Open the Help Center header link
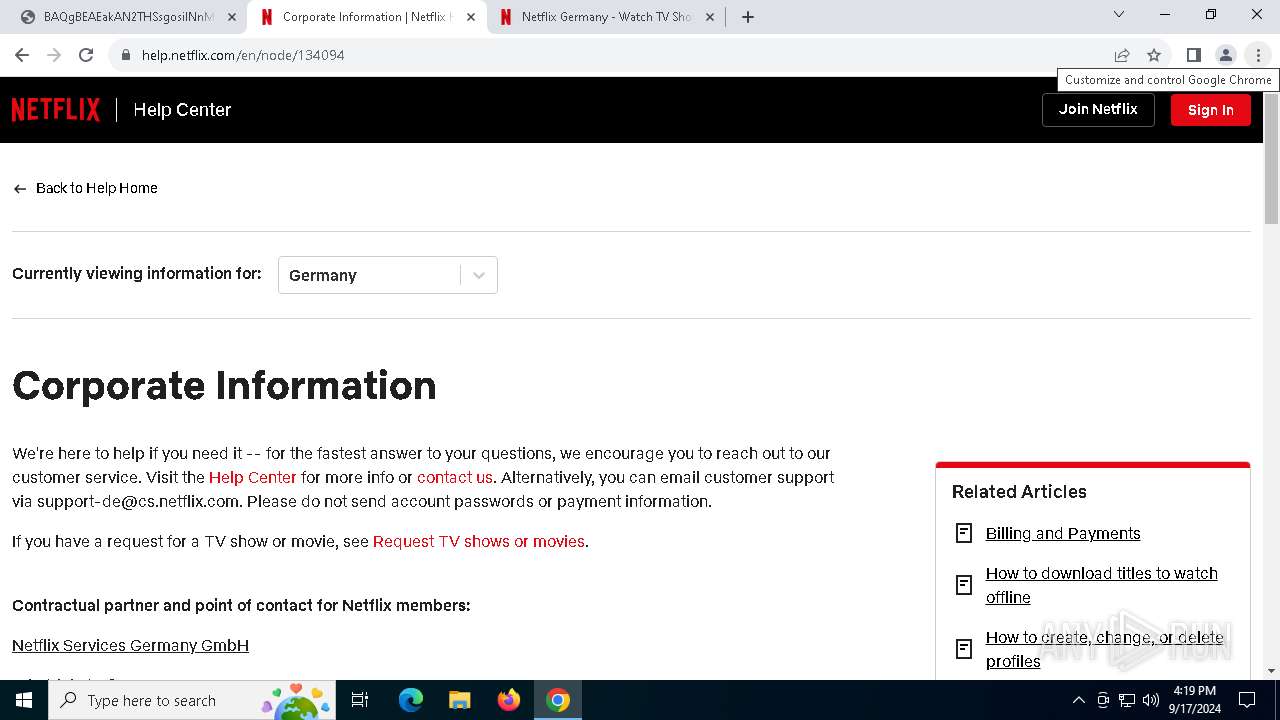1280x720 pixels. [x=182, y=110]
